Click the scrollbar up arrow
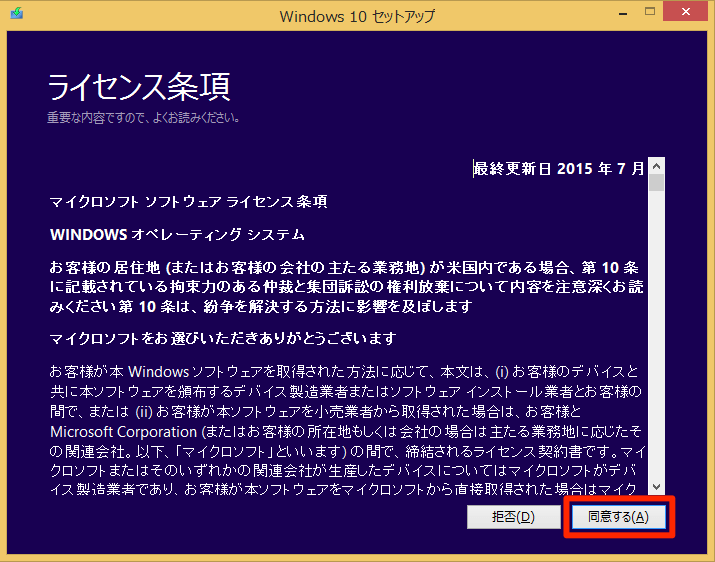Viewport: 715px width, 562px height. tap(657, 166)
